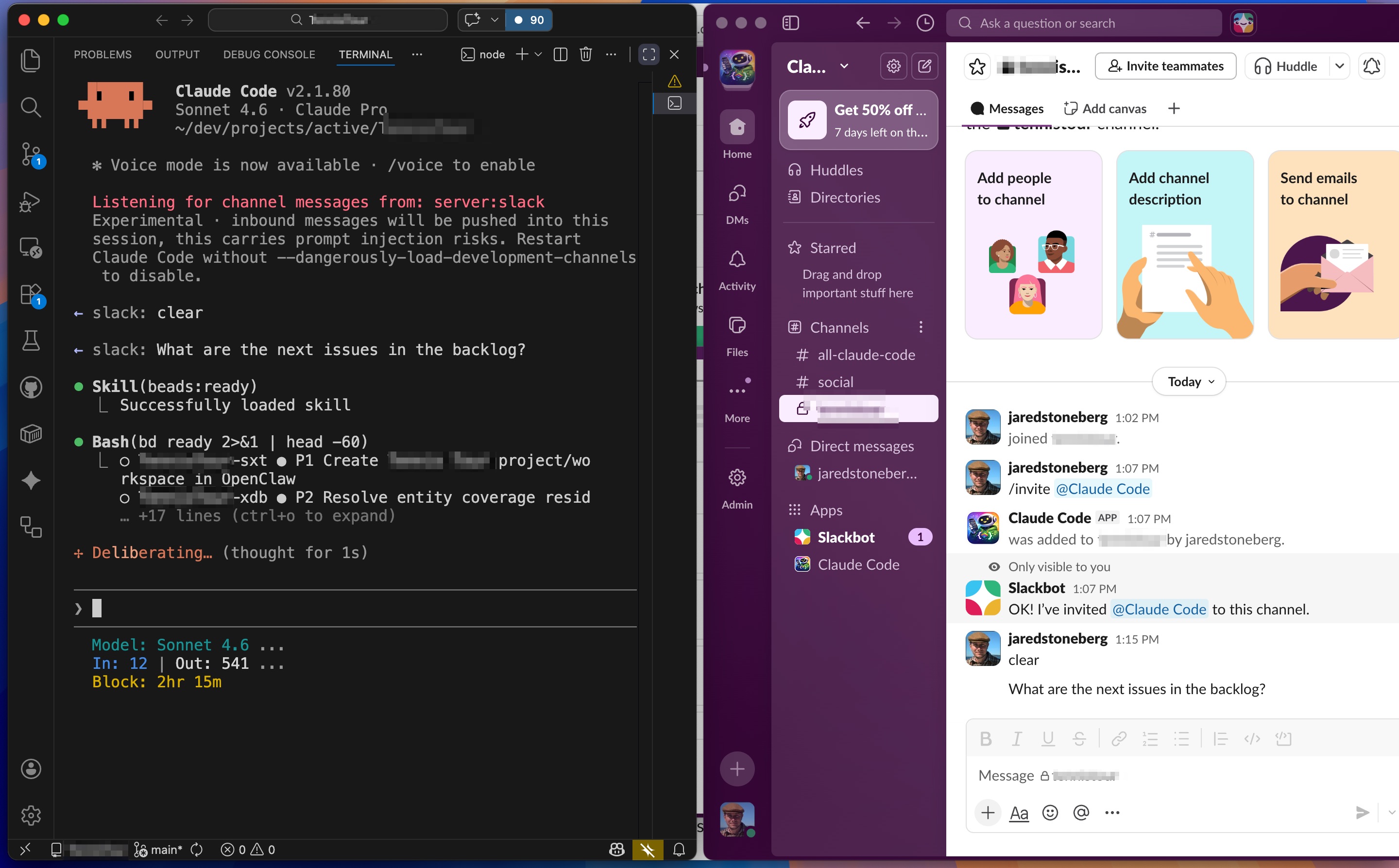1399x868 pixels.
Task: Focus the Slack search field
Action: 1083,23
